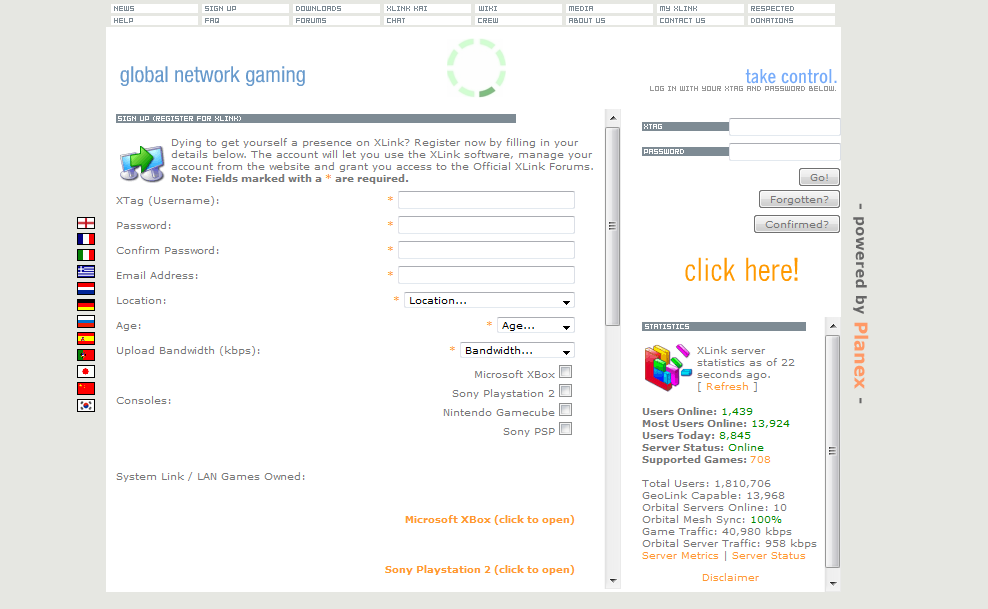Viewport: 988px width, 609px height.
Task: Expand Sony Playstation 2 games list
Action: (x=480, y=570)
